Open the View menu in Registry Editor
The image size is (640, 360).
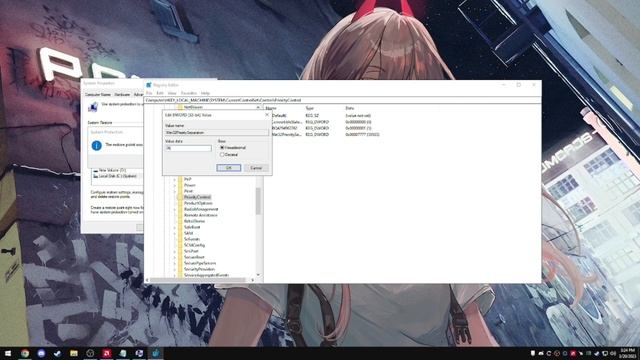tap(172, 93)
